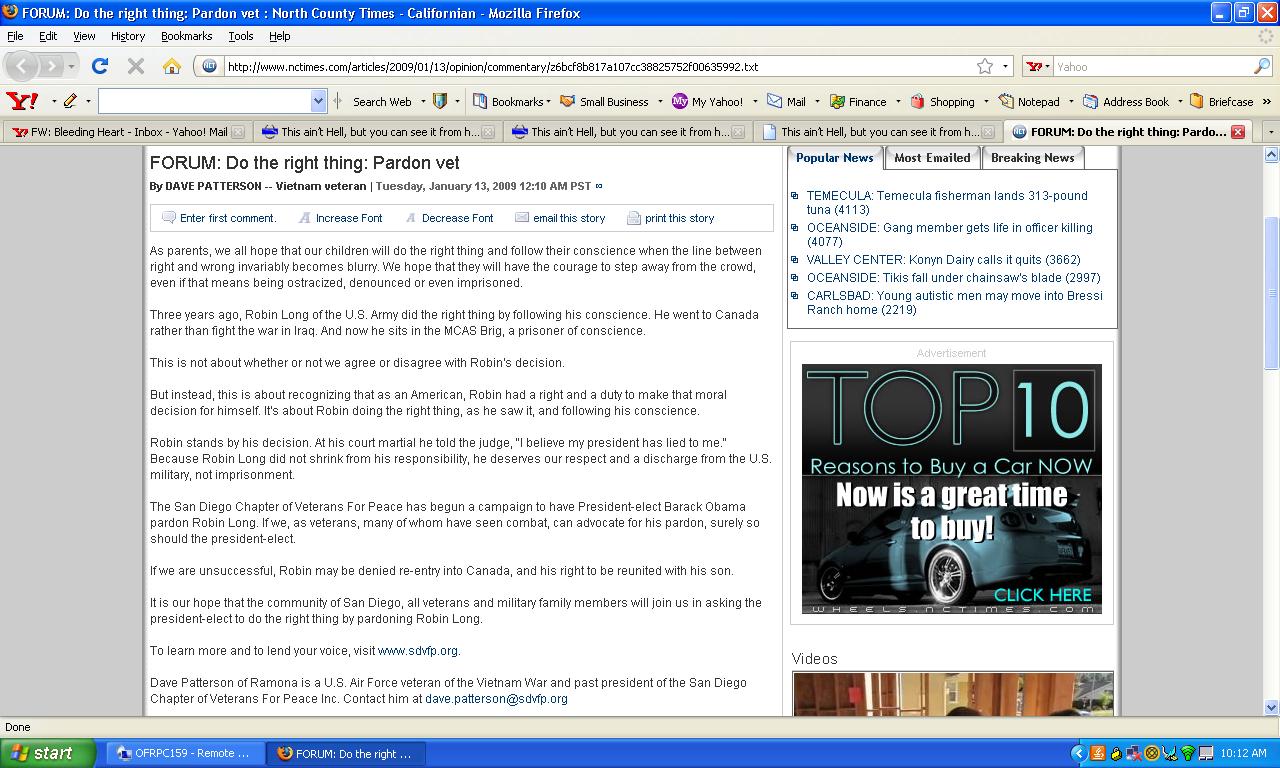Click the email this story icon
Viewport: 1280px width, 768px height.
(522, 218)
